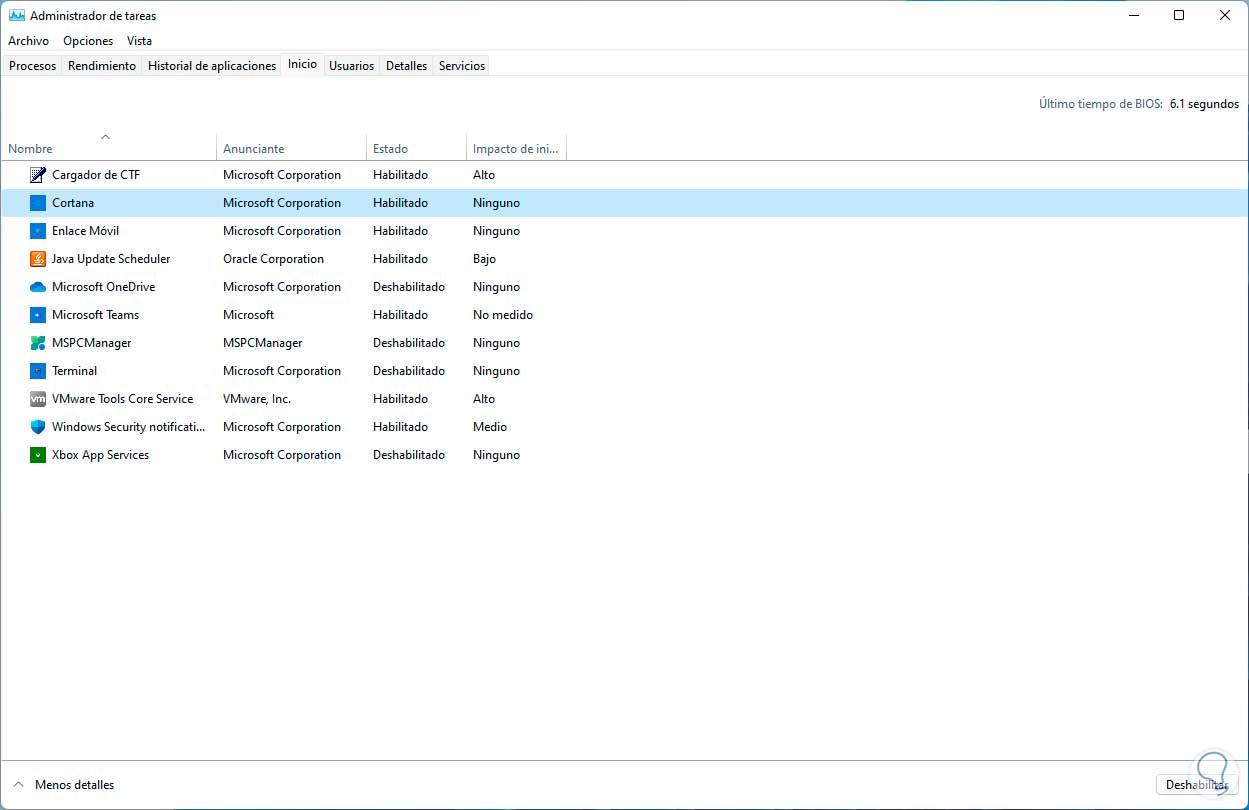Sort by the Nombre column header
This screenshot has height=810, width=1249.
[x=108, y=147]
